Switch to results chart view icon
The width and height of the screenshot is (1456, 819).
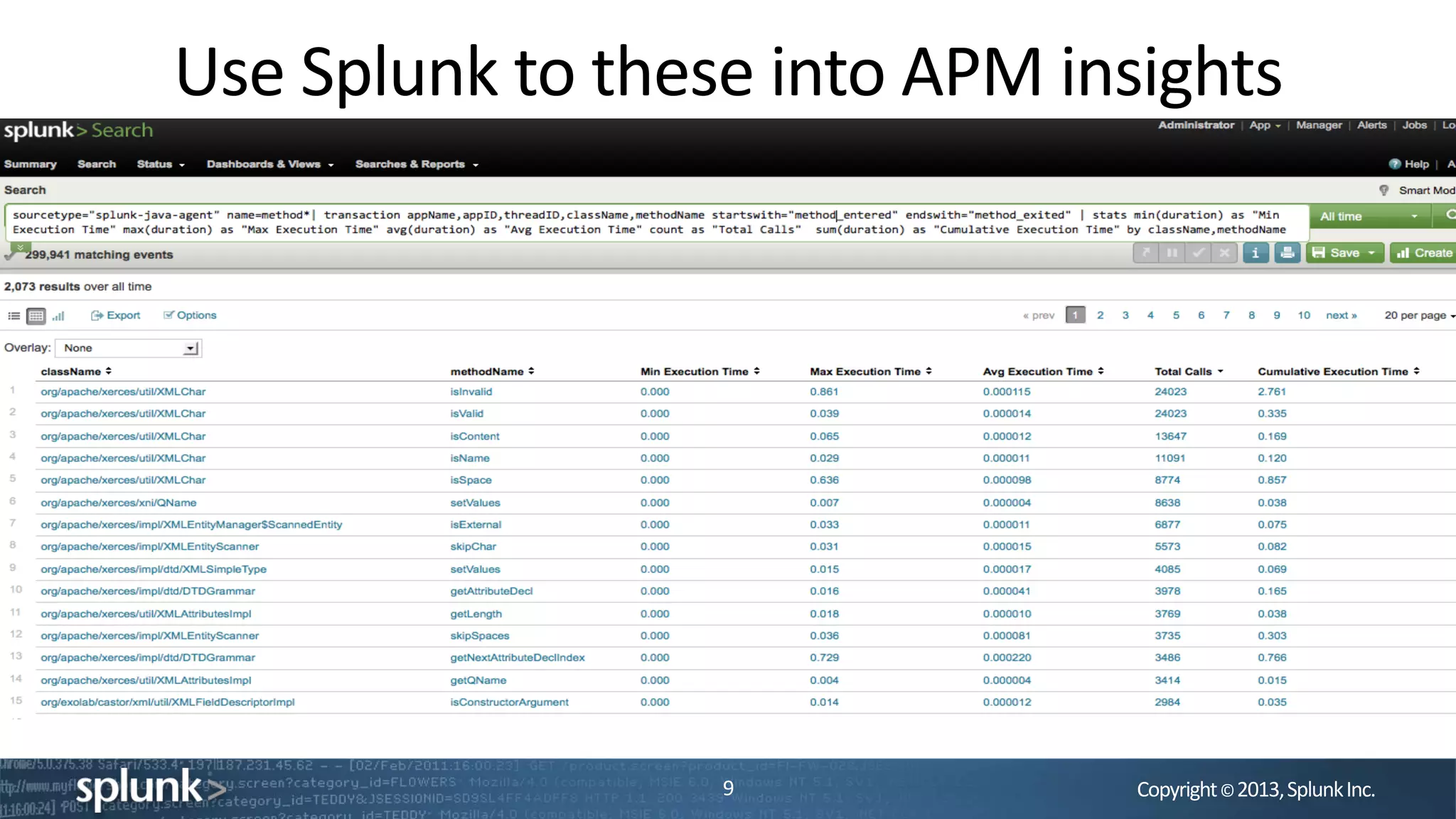click(x=58, y=316)
